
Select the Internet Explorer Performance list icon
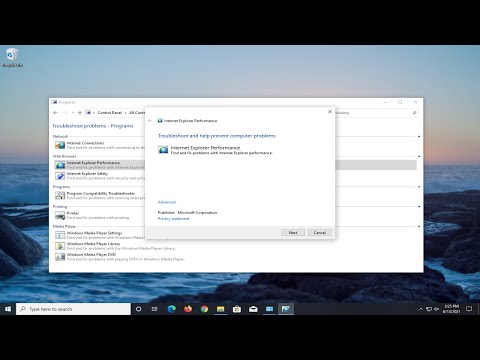click(x=60, y=165)
